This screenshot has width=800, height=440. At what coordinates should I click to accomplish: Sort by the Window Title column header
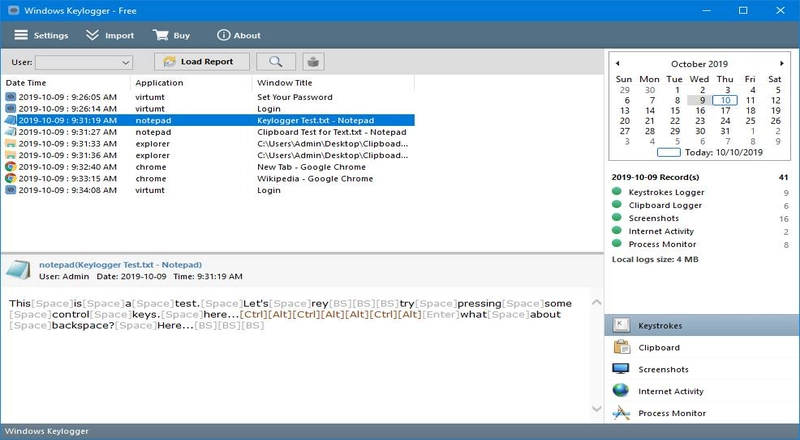tap(333, 83)
